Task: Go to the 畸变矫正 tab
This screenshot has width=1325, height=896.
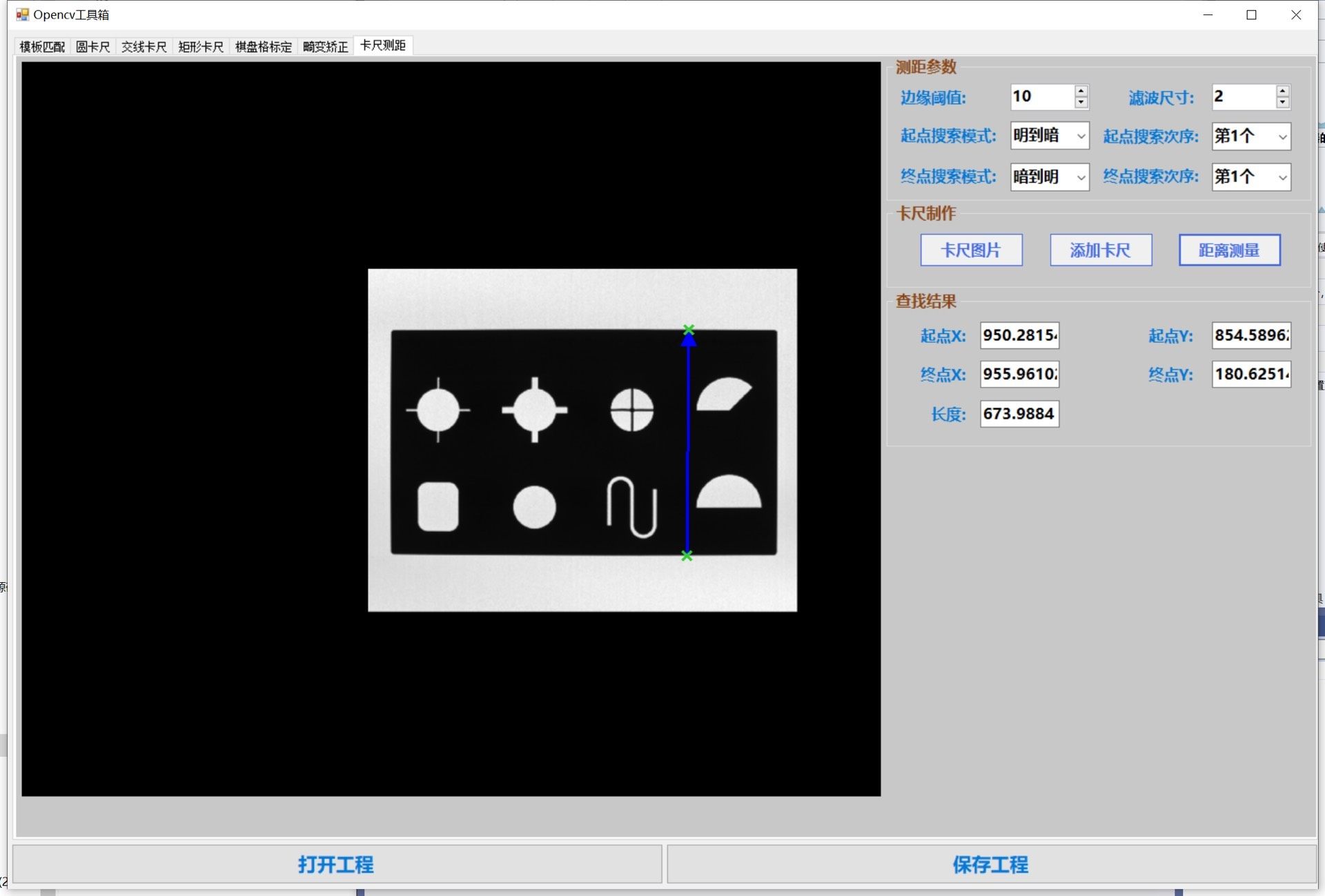Action: (x=325, y=47)
